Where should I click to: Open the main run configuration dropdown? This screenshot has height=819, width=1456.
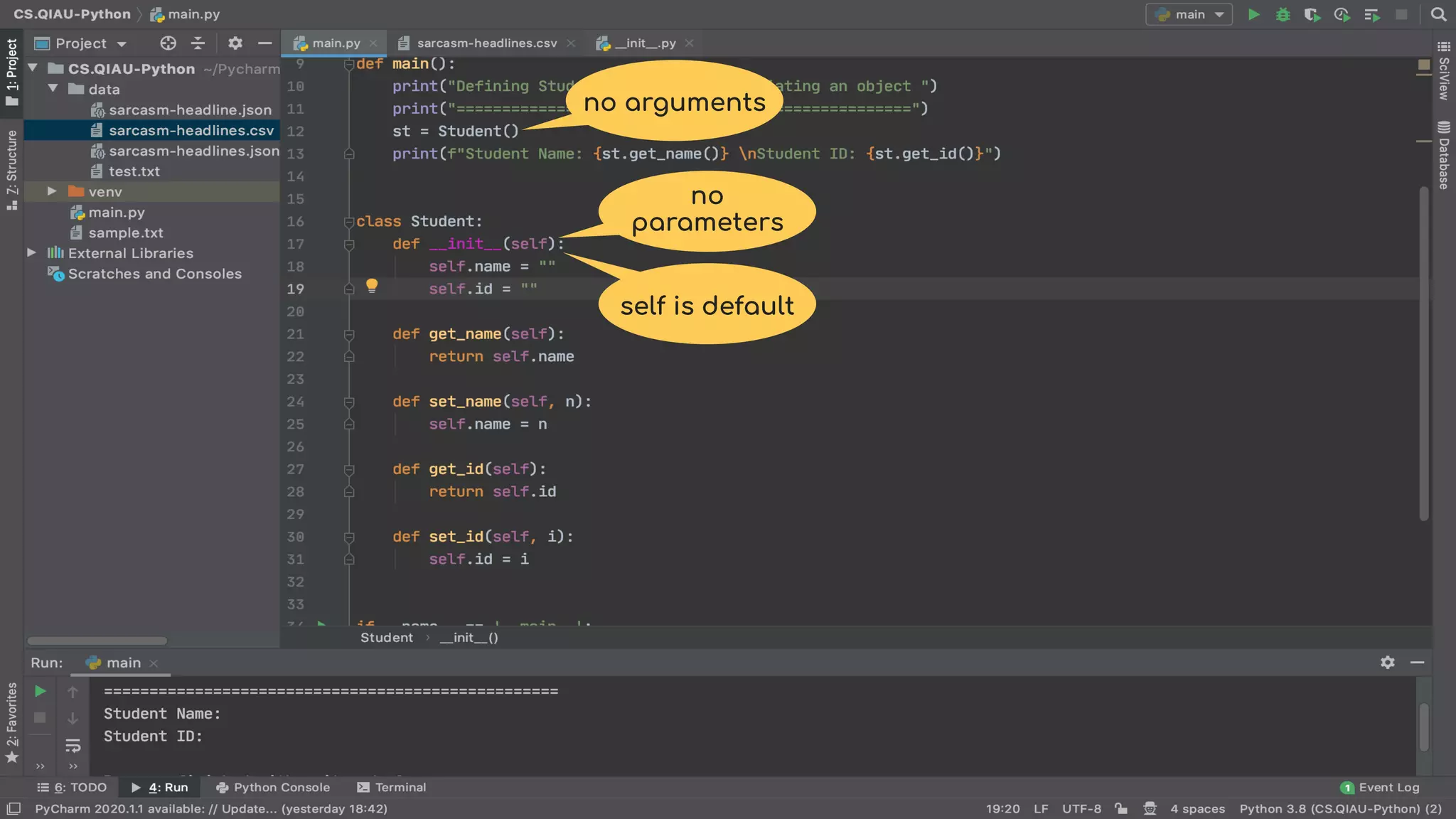pyautogui.click(x=1189, y=14)
